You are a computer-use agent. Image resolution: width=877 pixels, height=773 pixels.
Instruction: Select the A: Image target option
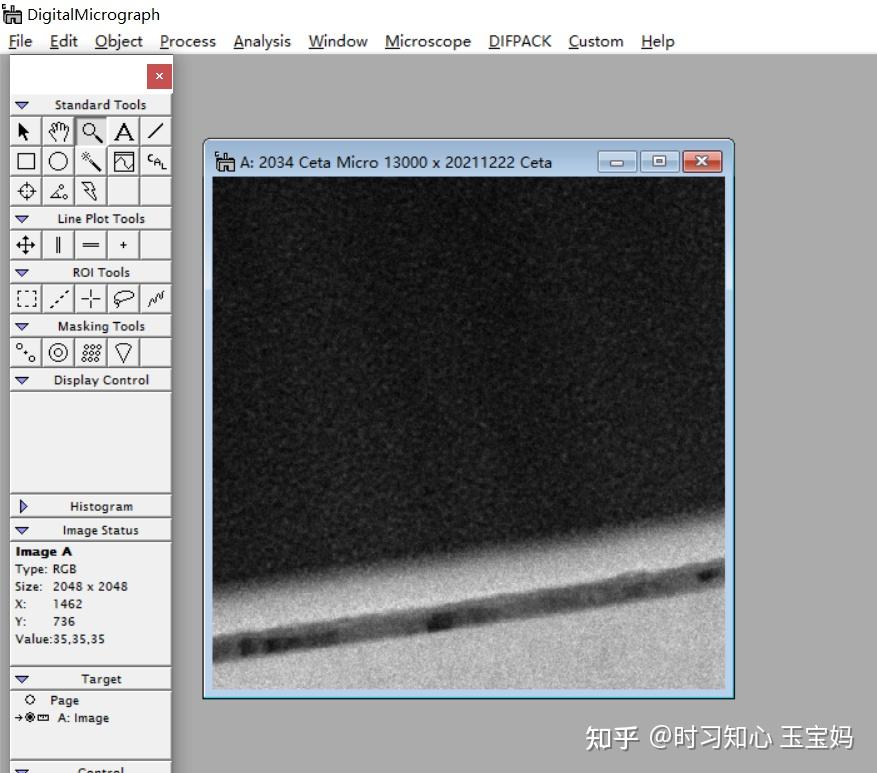(83, 718)
